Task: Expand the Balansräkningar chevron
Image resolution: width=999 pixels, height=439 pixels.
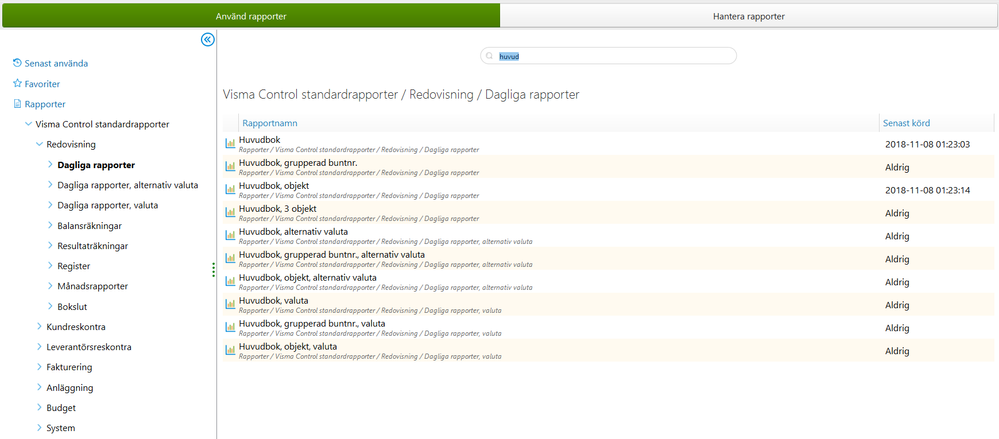Action: (x=50, y=226)
